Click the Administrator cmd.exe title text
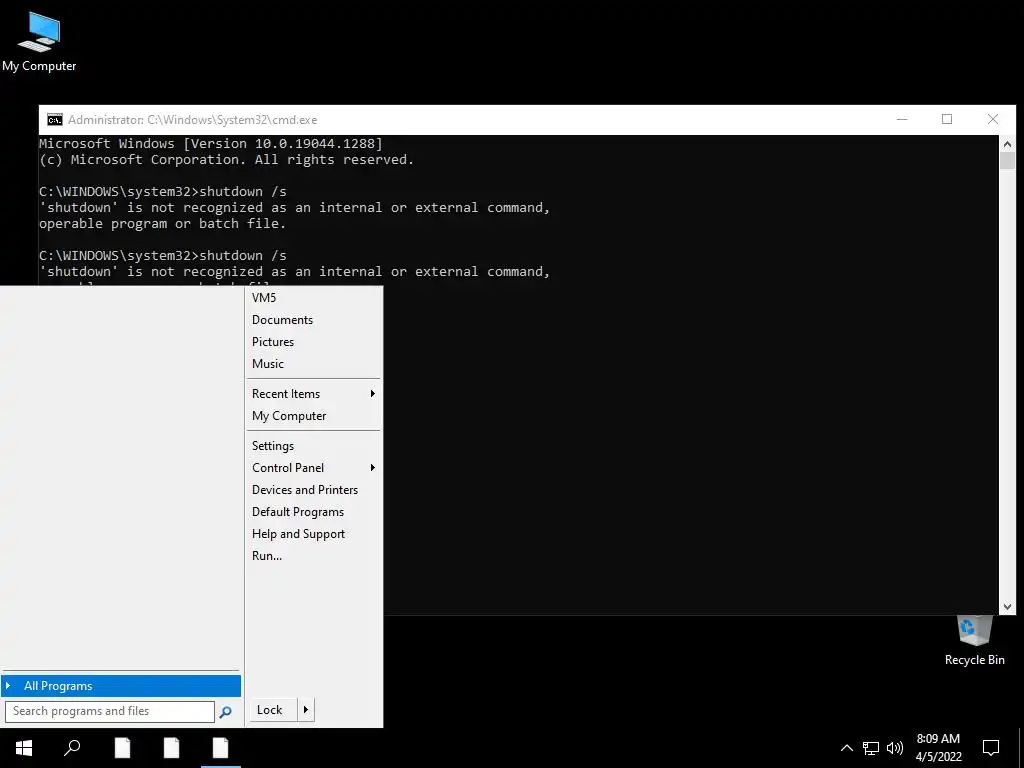This screenshot has height=768, width=1024. click(193, 120)
